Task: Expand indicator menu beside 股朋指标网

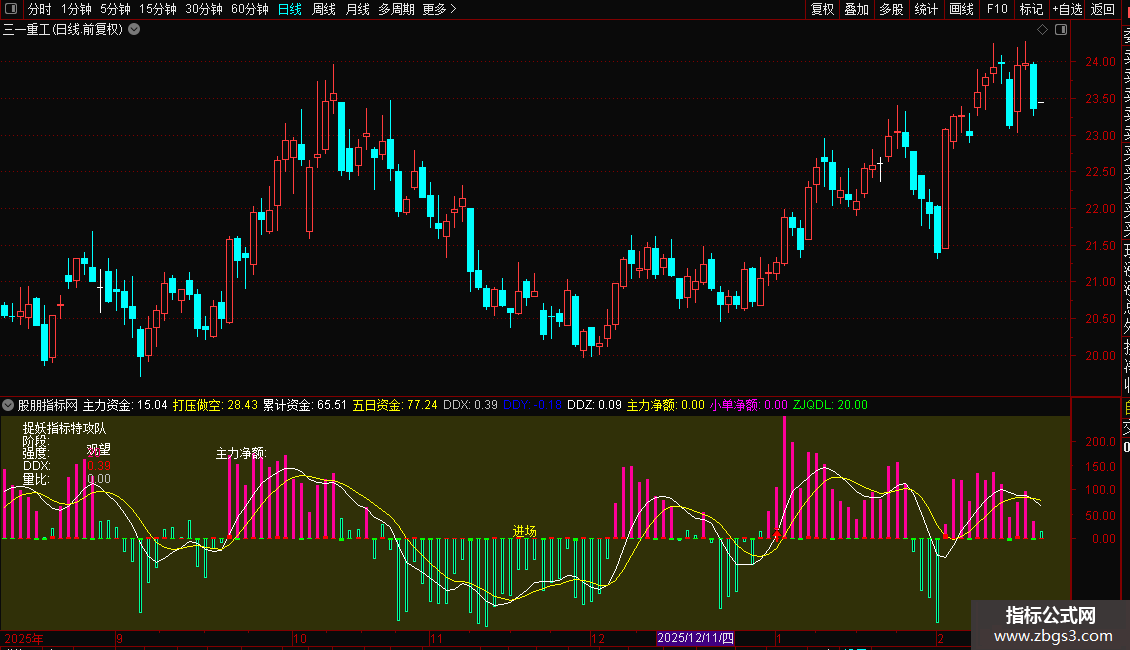Action: tap(8, 405)
